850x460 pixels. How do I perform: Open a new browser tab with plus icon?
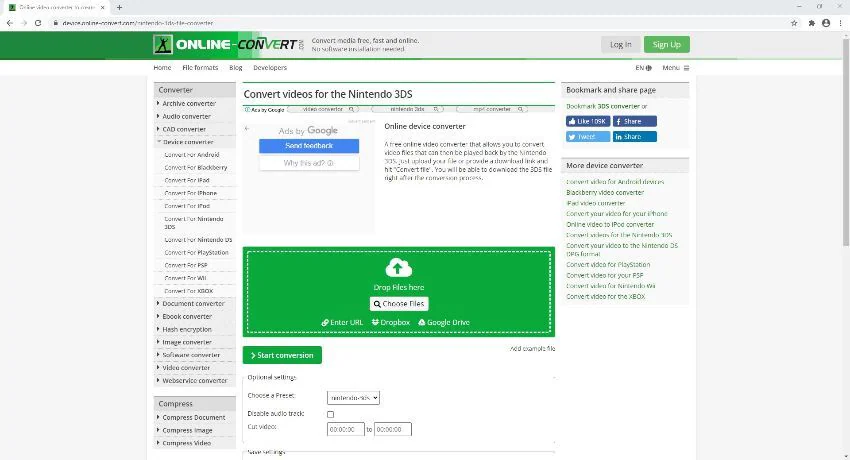(119, 8)
